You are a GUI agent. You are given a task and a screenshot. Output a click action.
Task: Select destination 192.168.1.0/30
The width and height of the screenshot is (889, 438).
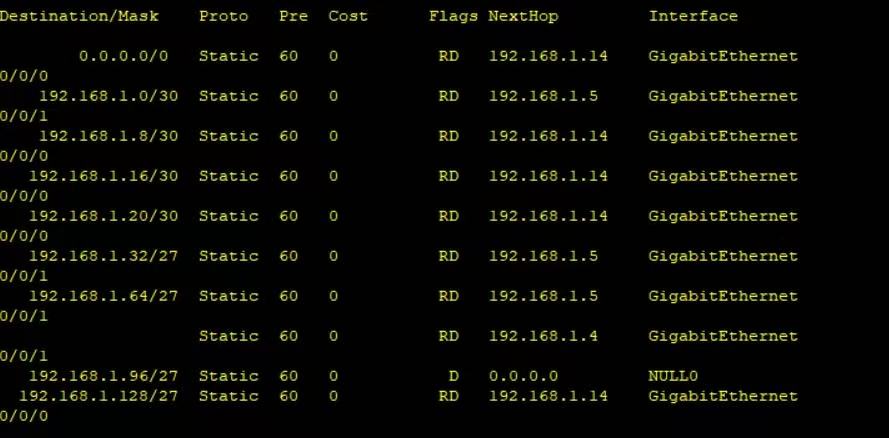[x=108, y=96]
